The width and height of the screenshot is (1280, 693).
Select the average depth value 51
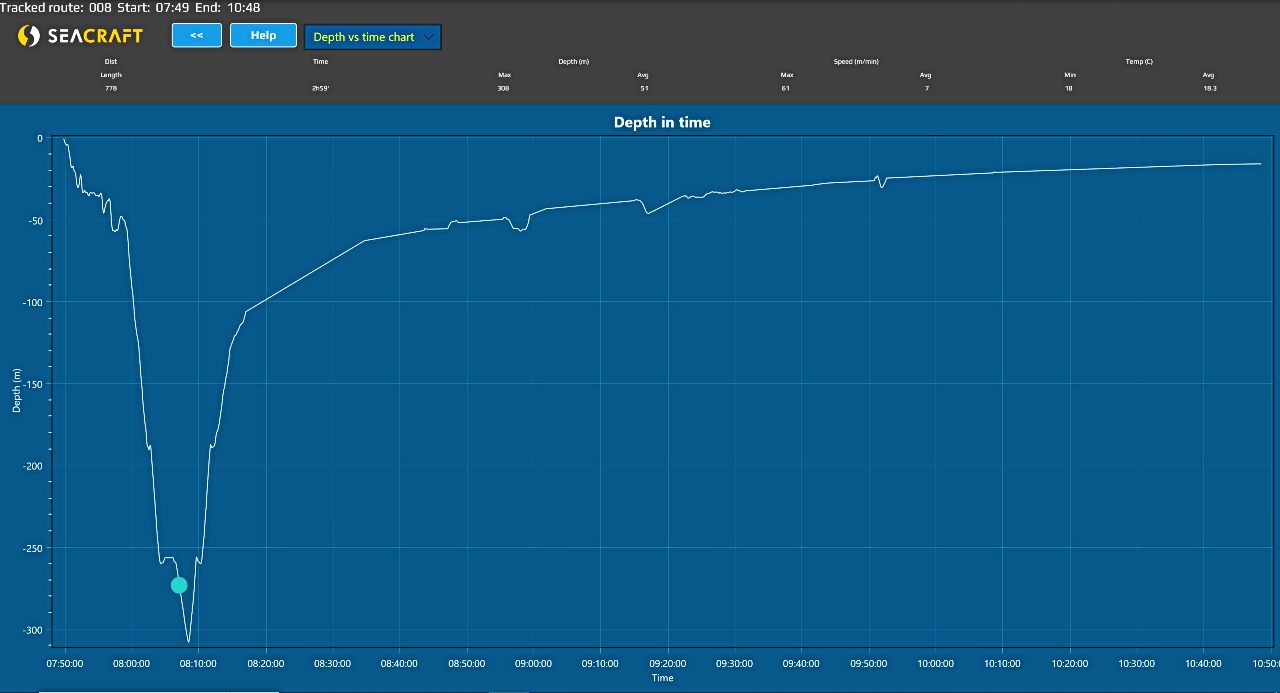(644, 89)
